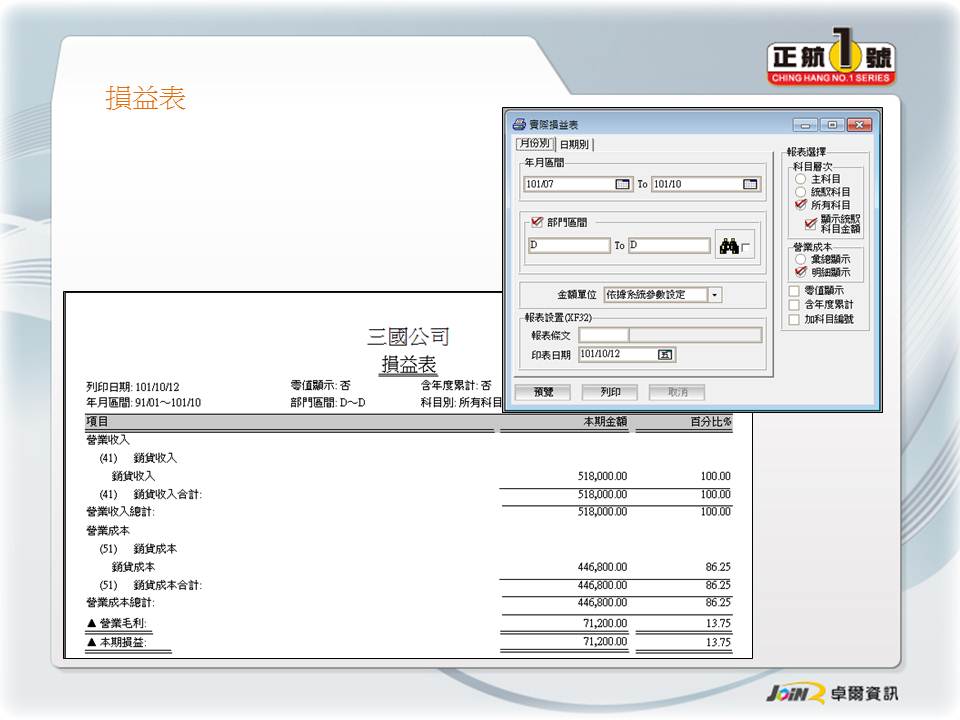Switch to the 月份別 tab
This screenshot has width=960, height=720.
tap(534, 145)
